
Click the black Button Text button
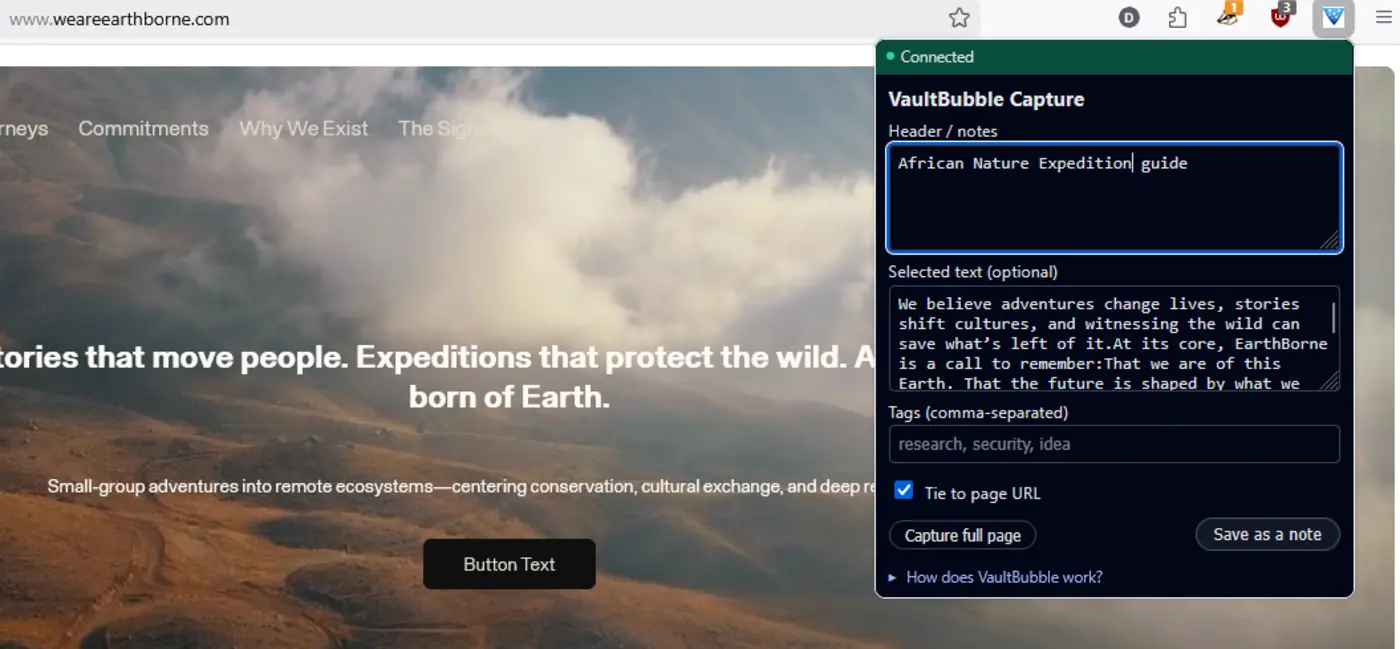509,564
